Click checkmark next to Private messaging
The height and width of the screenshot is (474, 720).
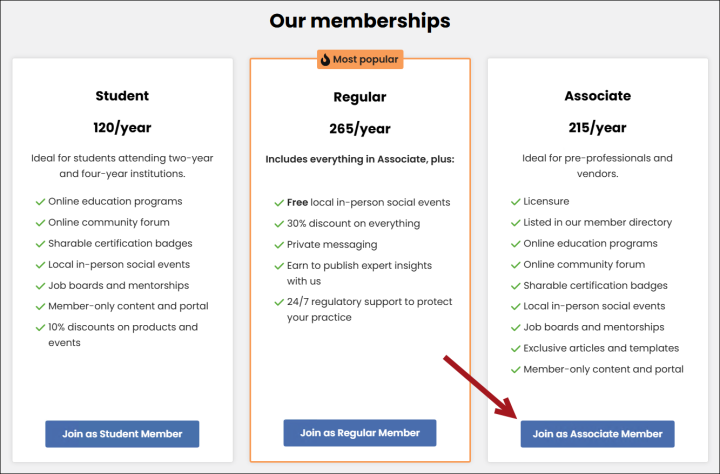click(278, 244)
